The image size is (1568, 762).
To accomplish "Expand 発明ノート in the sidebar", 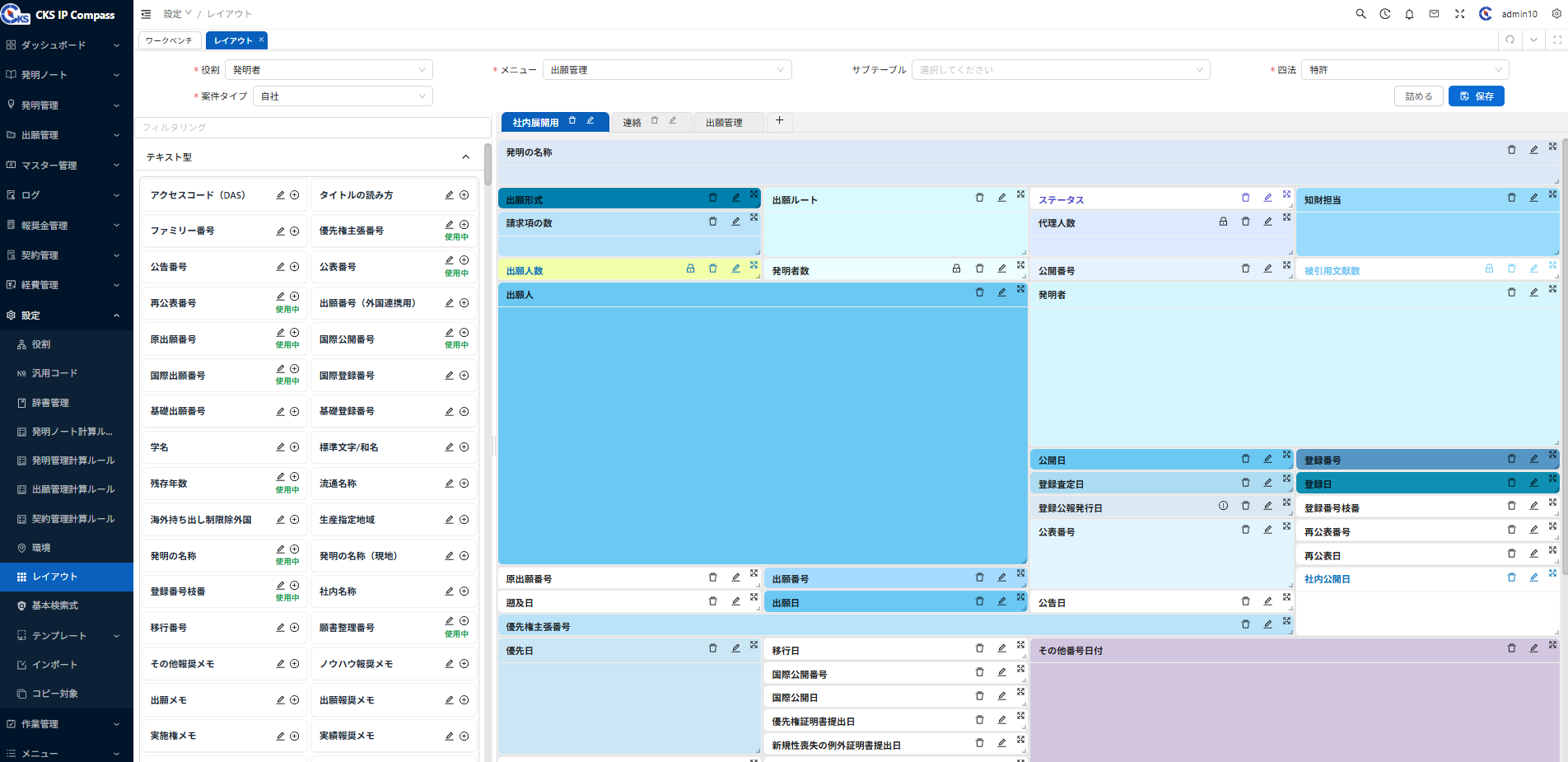I will click(66, 75).
